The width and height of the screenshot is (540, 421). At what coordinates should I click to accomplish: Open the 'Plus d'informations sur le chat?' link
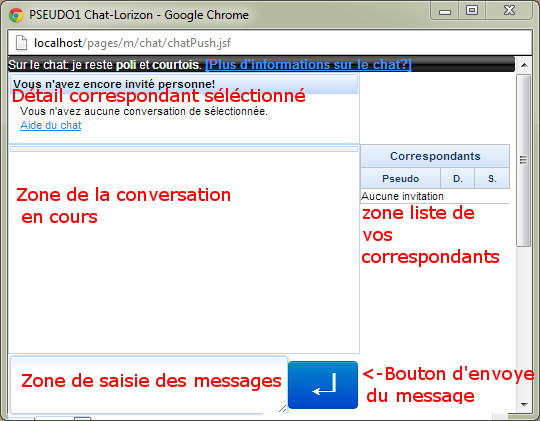308,64
